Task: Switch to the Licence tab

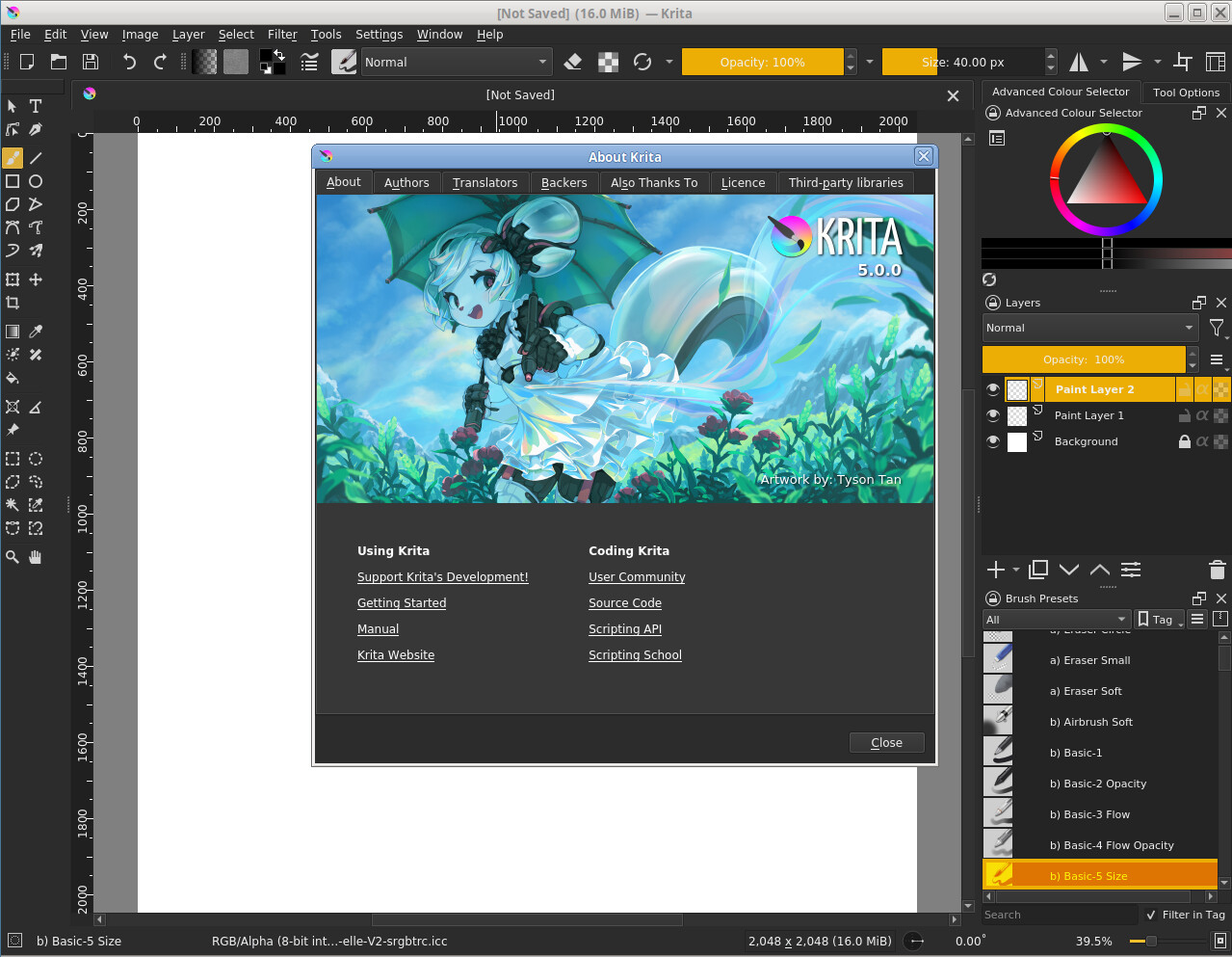Action: coord(743,182)
